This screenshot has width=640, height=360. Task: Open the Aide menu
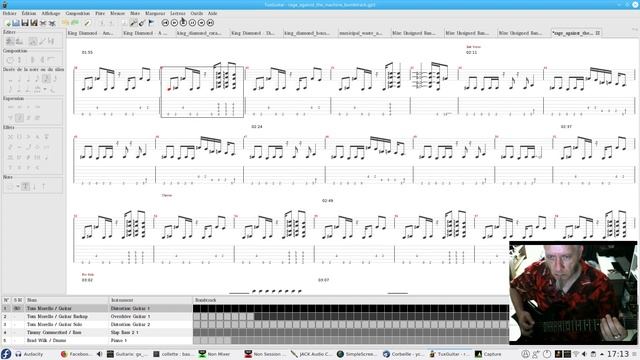[212, 13]
